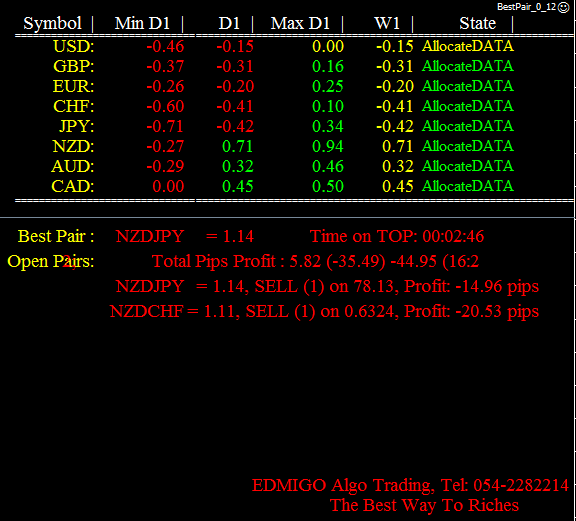Click the GBP Max D1 value 0.16
The width and height of the screenshot is (576, 521).
[x=328, y=66]
